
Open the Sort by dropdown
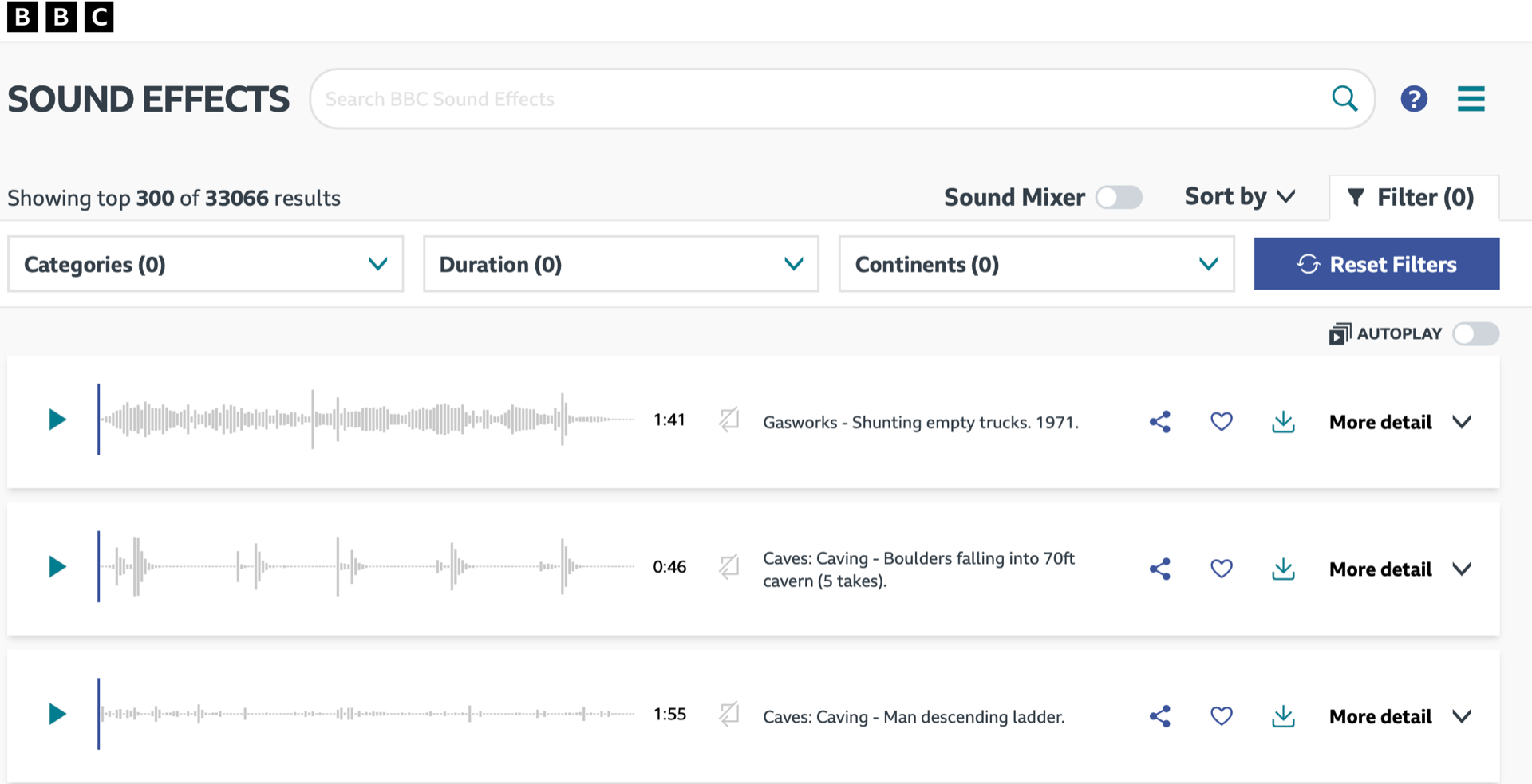1239,197
